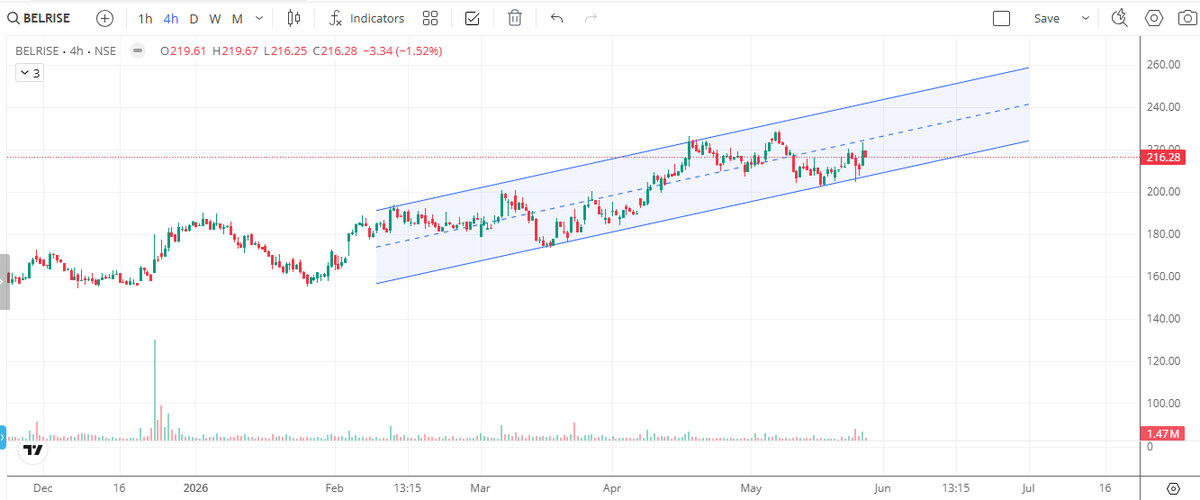Open chart settings hexagon icon
Image resolution: width=1200 pixels, height=500 pixels.
pos(1154,18)
